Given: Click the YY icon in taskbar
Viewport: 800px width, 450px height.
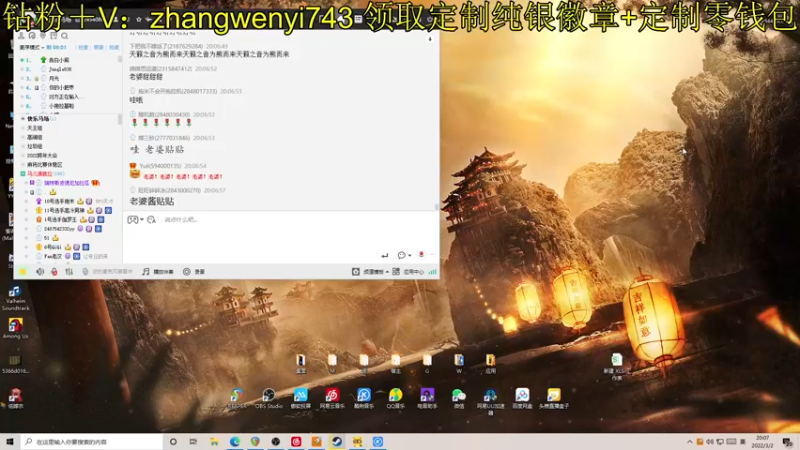Looking at the screenshot, I should tap(357, 441).
